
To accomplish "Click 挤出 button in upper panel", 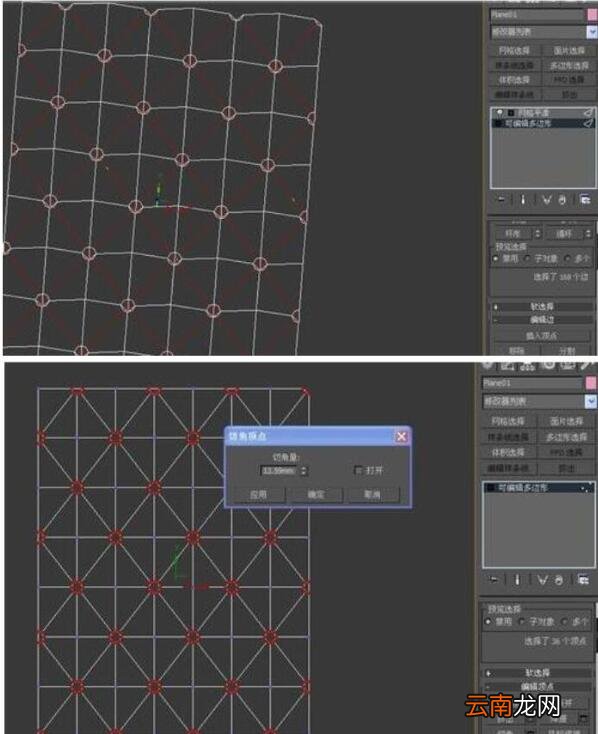I will 569,95.
